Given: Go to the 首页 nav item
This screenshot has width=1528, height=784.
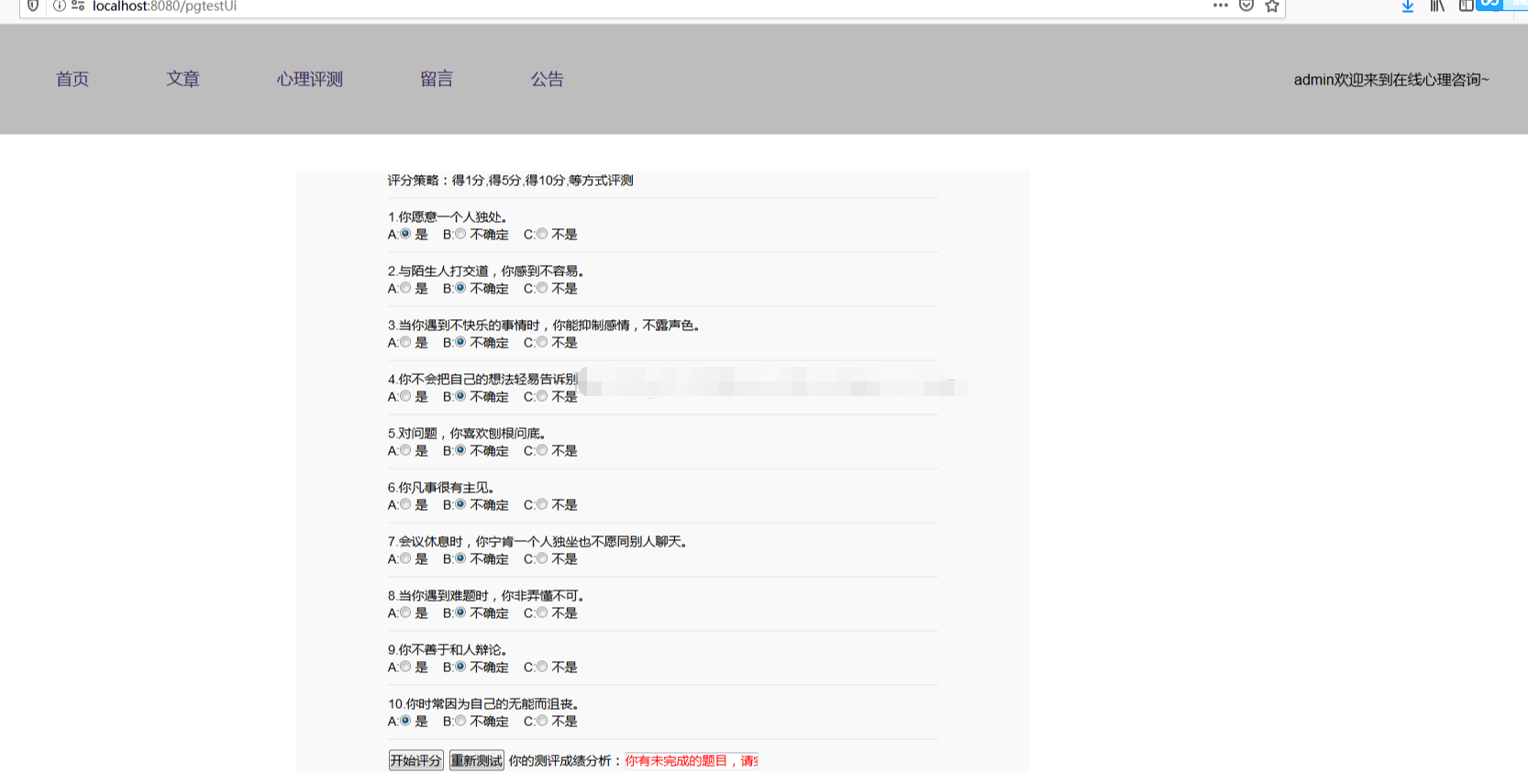Looking at the screenshot, I should (x=72, y=79).
